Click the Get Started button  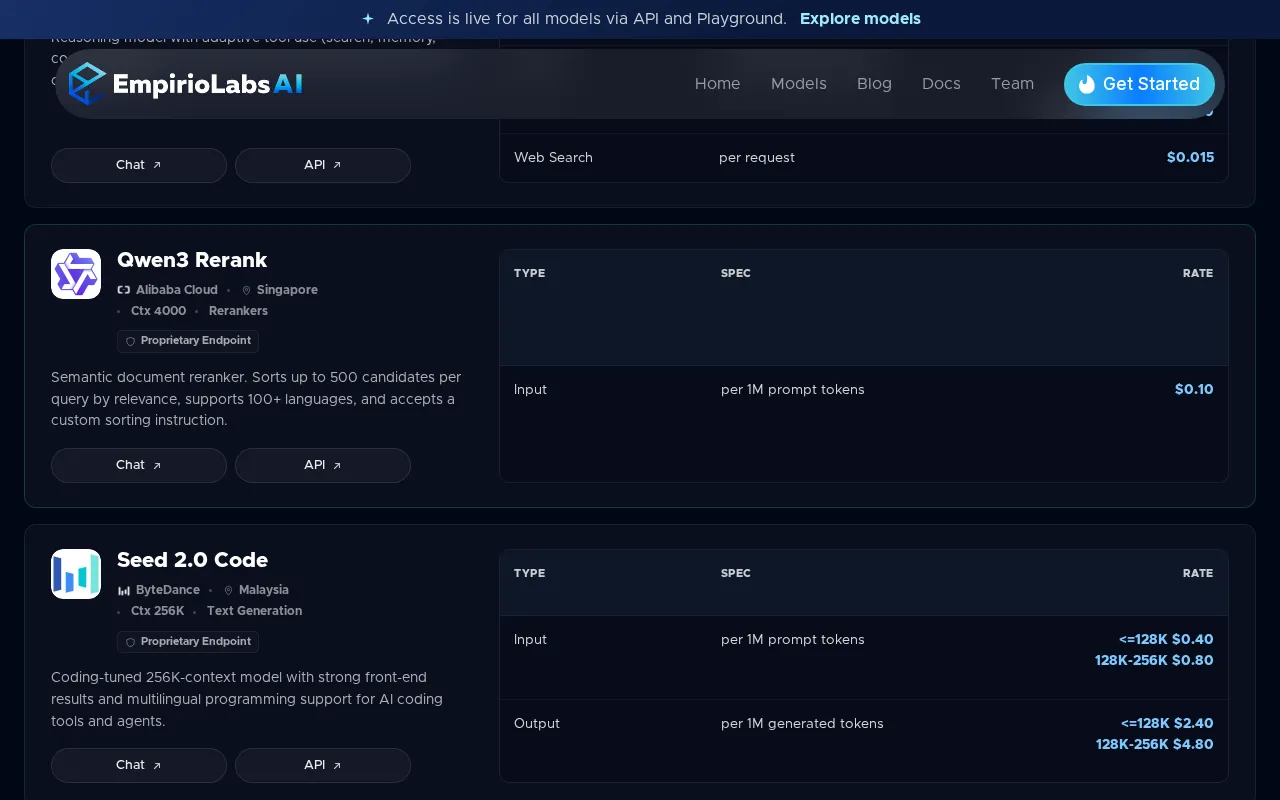[x=1139, y=84]
